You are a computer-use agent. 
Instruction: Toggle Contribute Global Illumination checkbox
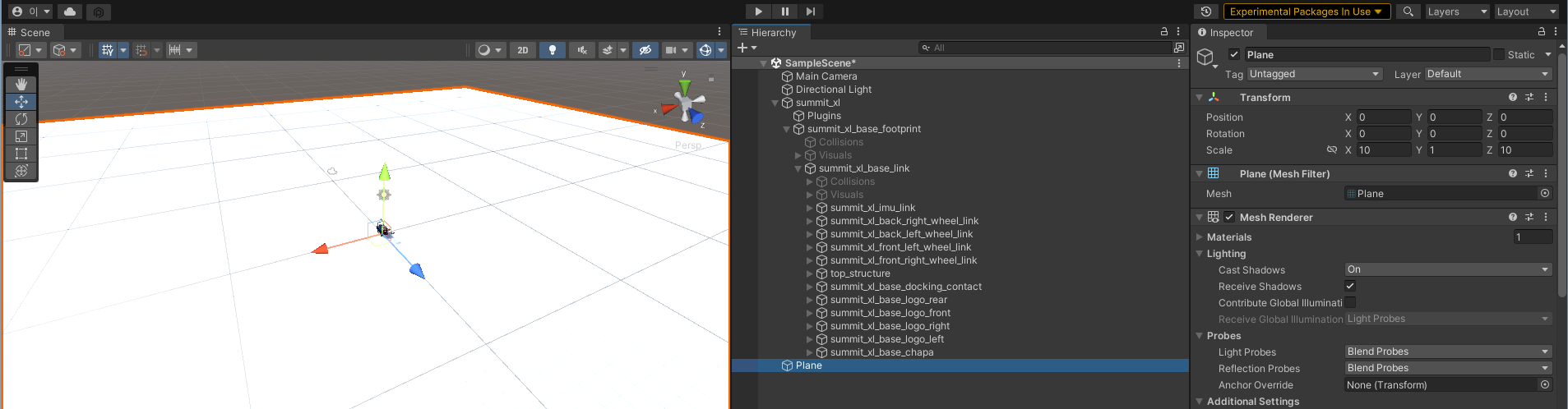coord(1350,302)
